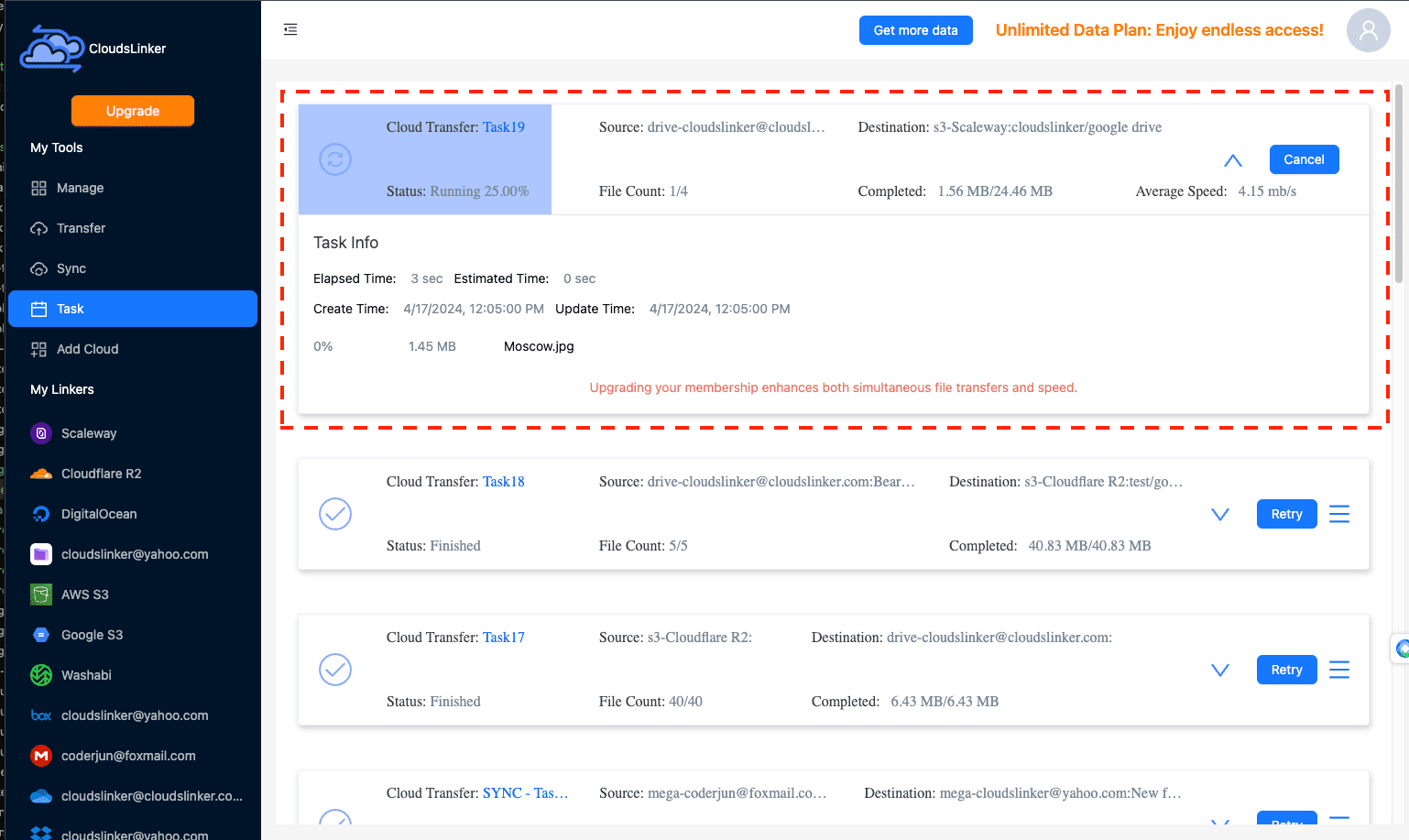Click the finished checkmark icon of Task18
Screen dimensions: 1409x840
click(x=335, y=514)
